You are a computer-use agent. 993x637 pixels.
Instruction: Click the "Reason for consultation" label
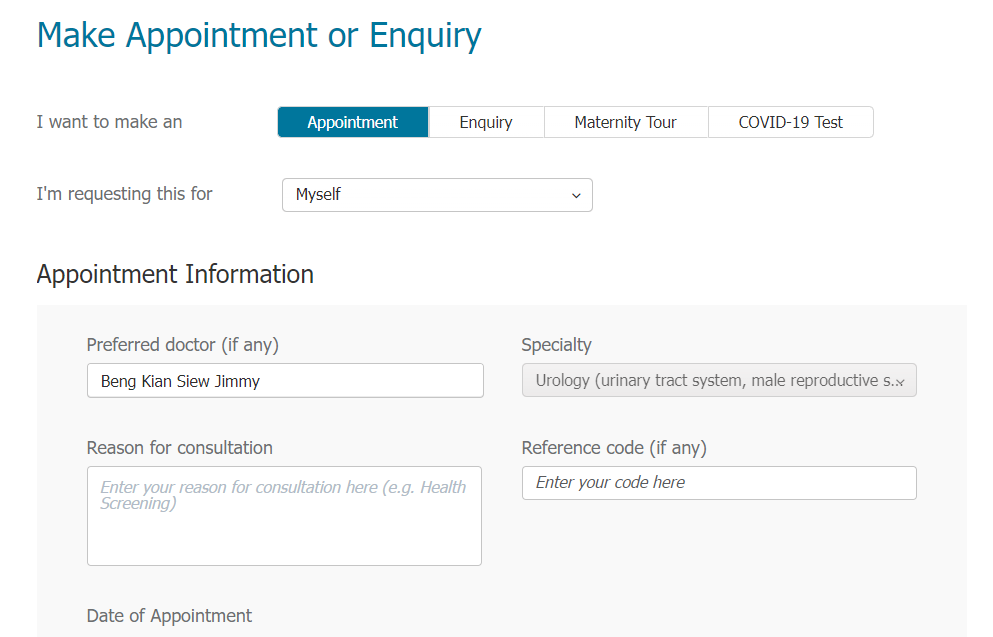tap(180, 448)
